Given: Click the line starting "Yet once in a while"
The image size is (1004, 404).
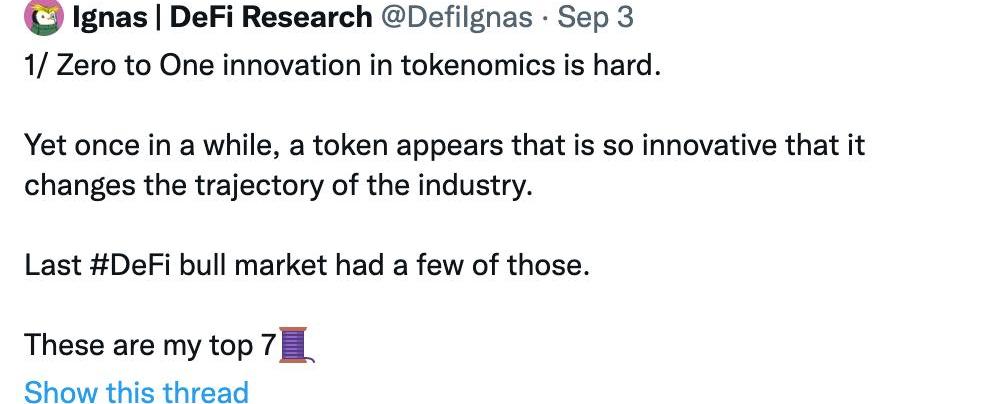Looking at the screenshot, I should [444, 146].
